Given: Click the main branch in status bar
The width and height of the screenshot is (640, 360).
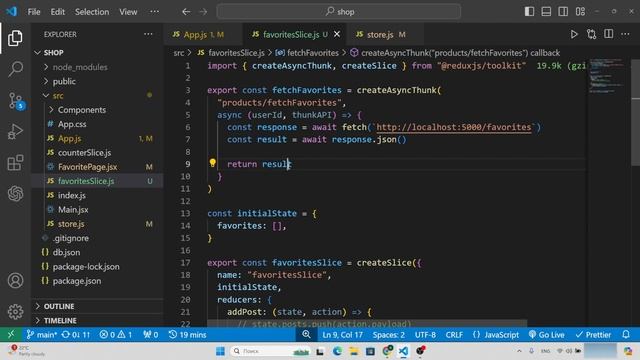Looking at the screenshot, I should coord(42,335).
